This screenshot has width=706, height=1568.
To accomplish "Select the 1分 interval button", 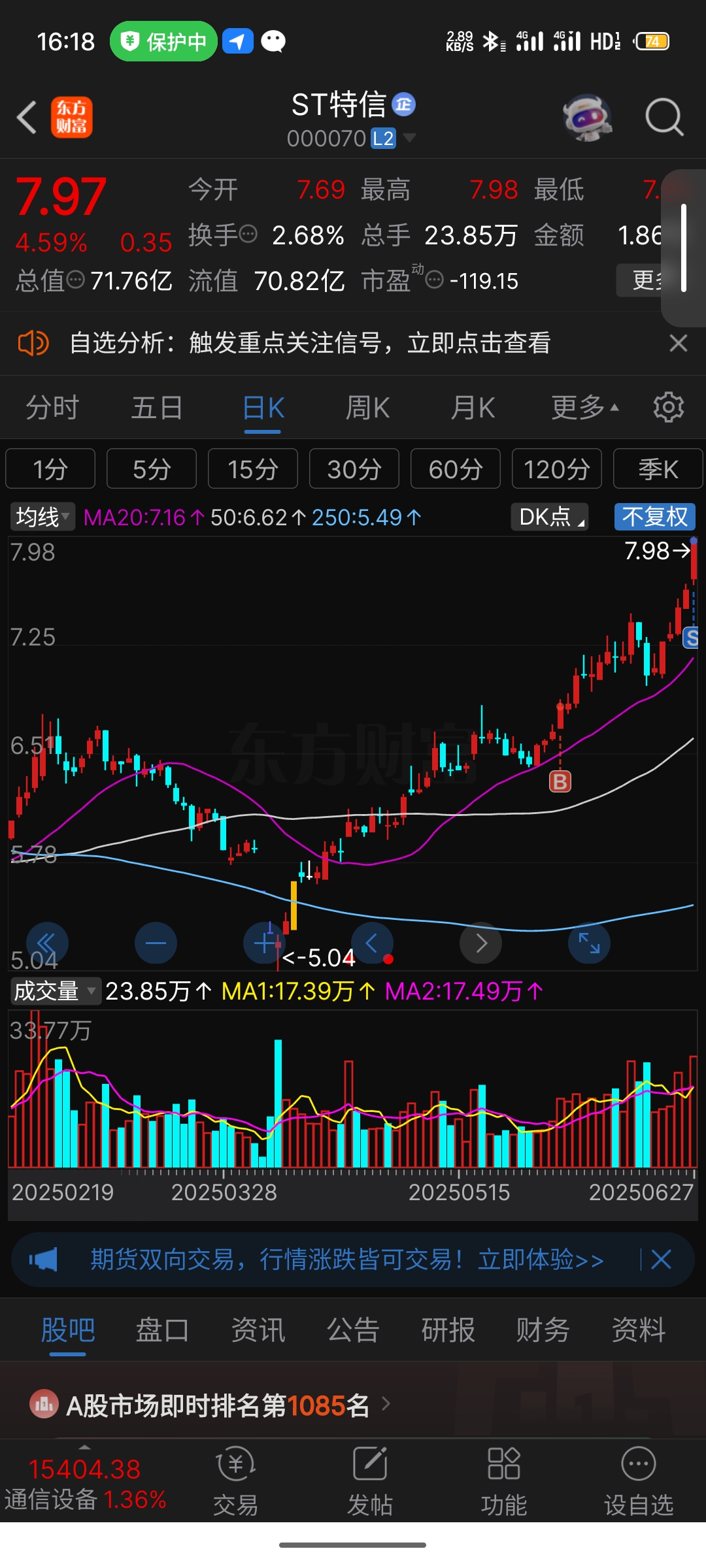I will 50,468.
